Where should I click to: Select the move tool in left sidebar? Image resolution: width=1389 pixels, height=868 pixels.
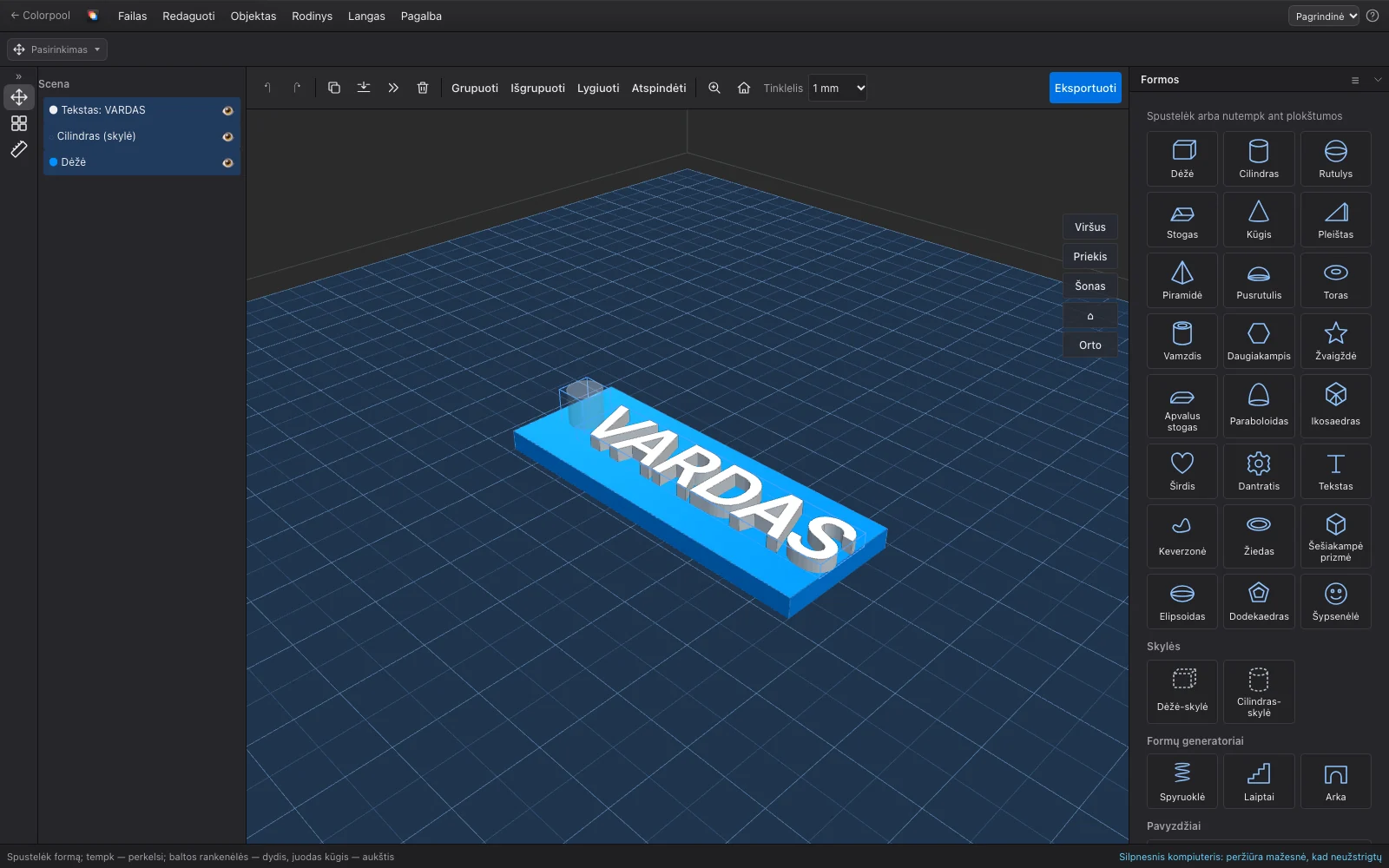point(19,97)
